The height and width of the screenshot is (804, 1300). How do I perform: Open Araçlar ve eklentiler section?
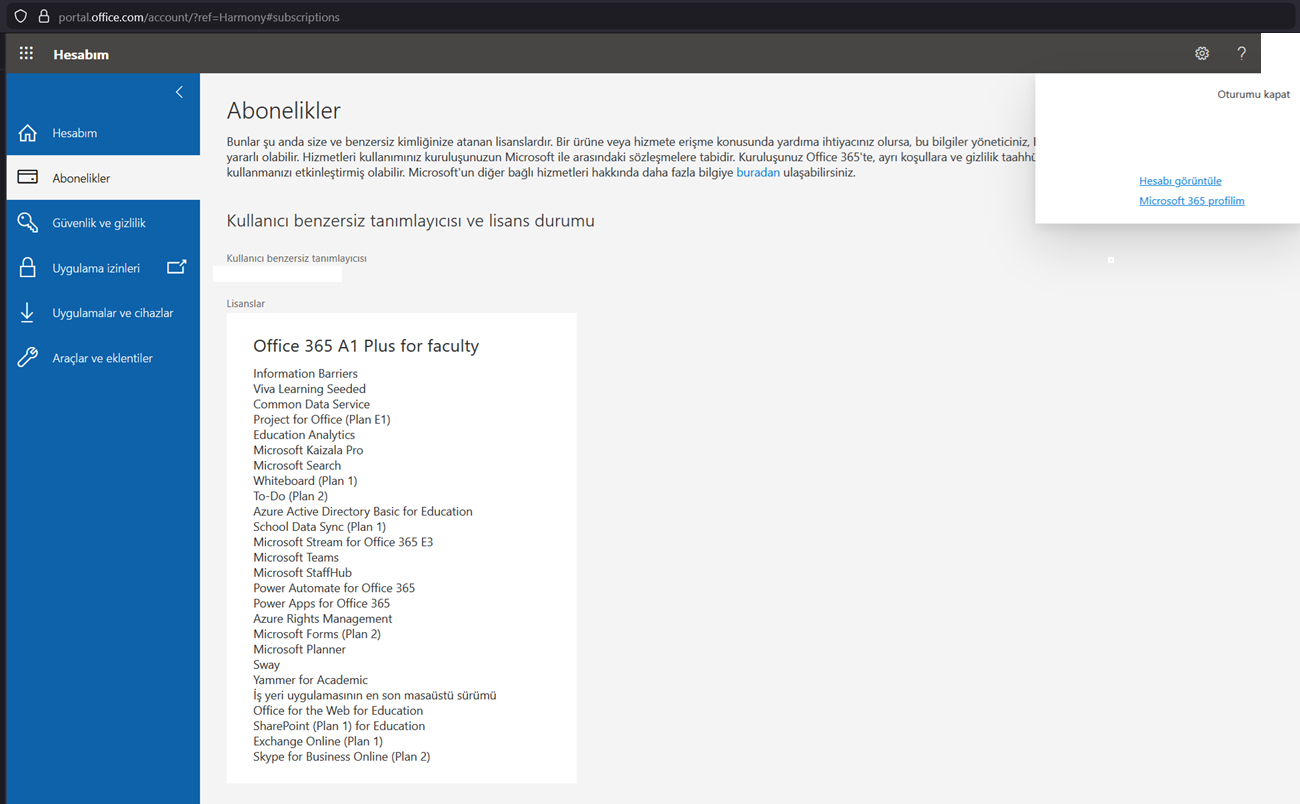[103, 358]
